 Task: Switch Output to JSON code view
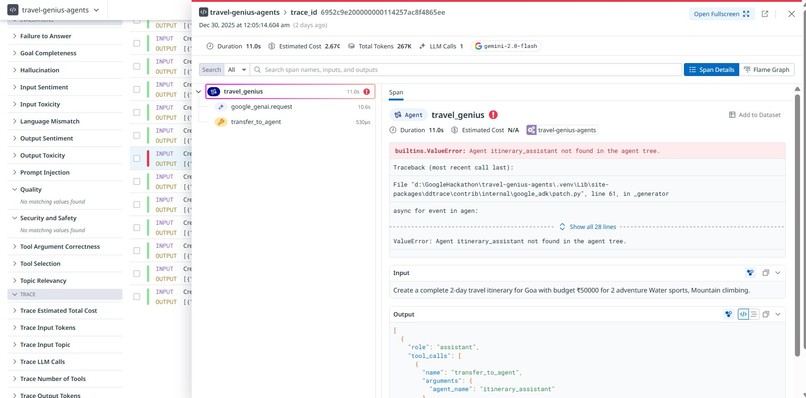[x=743, y=314]
